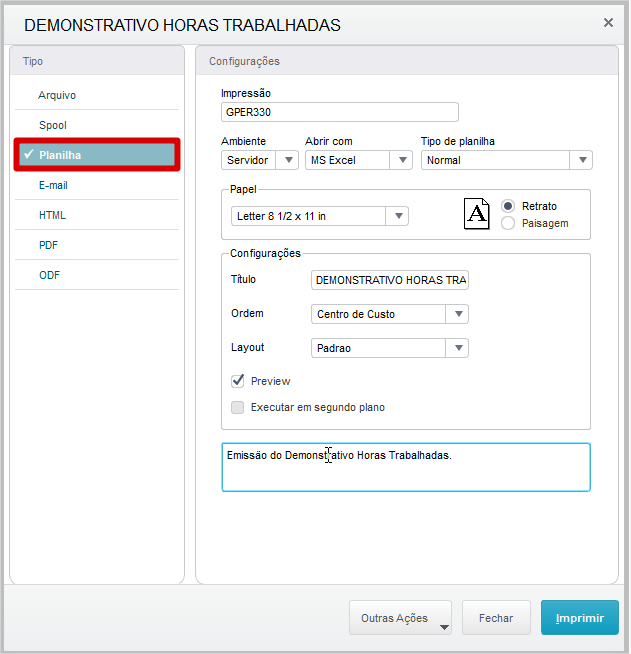
Task: Click the Impressão field containing GPER330
Action: 339,112
